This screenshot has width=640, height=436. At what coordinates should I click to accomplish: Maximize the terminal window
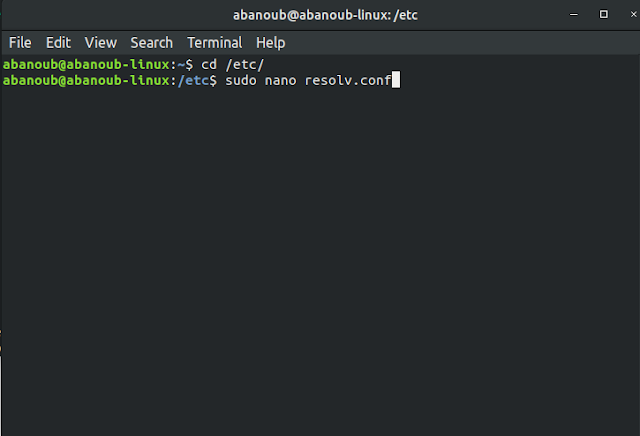pyautogui.click(x=603, y=15)
